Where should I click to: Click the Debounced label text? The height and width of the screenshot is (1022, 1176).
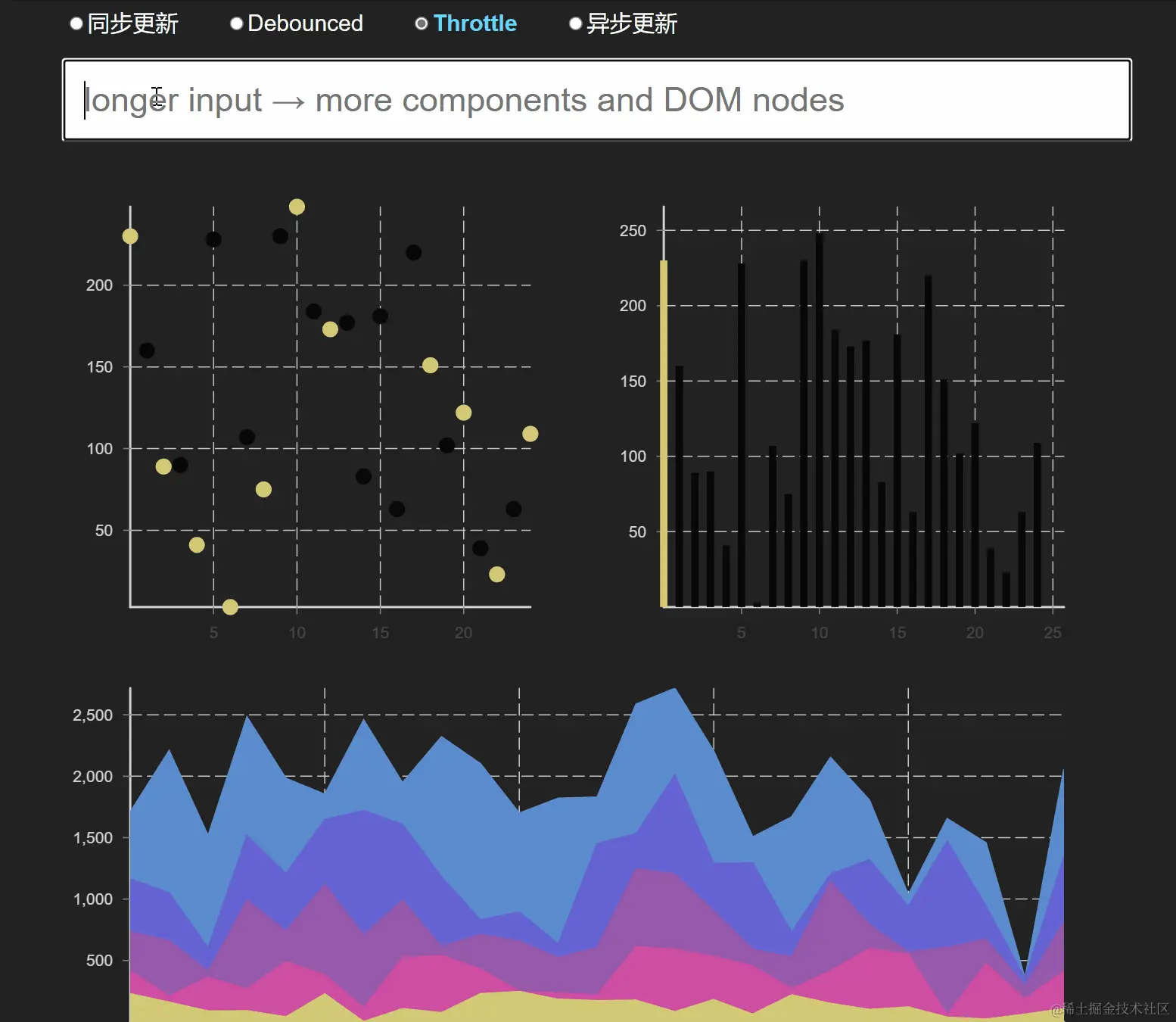pyautogui.click(x=305, y=23)
